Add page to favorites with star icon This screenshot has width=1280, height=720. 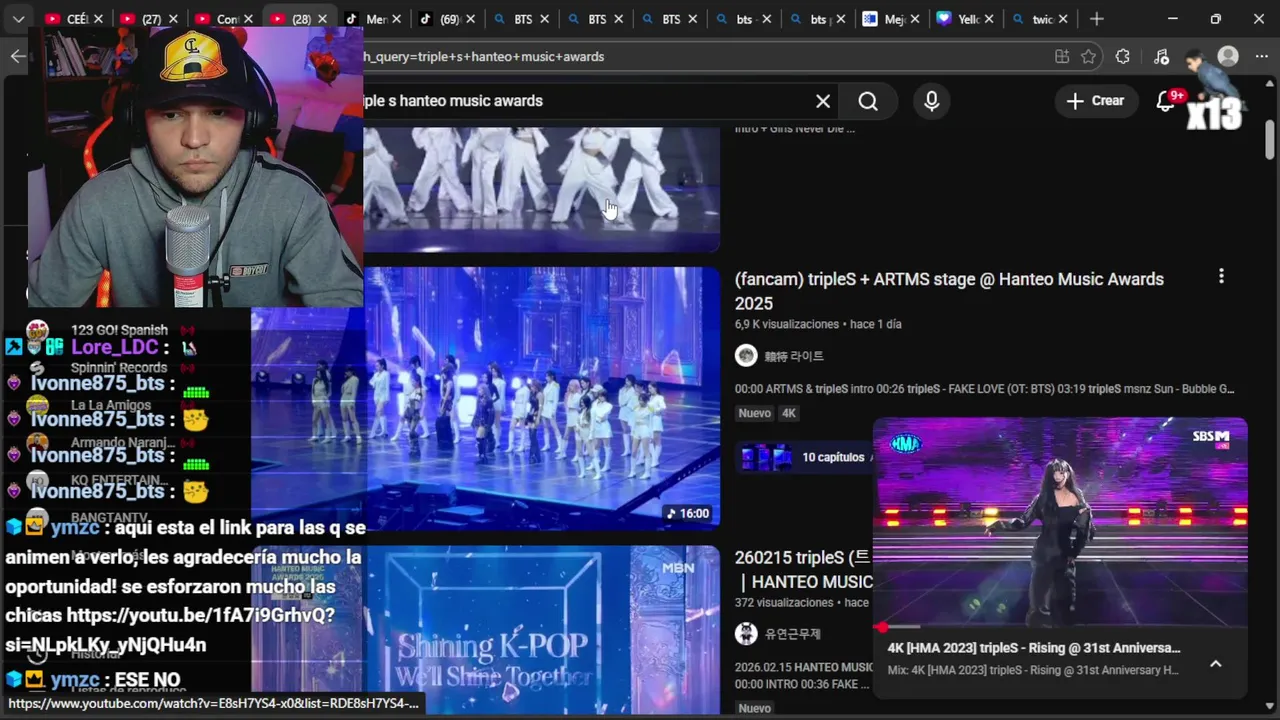pos(1089,57)
